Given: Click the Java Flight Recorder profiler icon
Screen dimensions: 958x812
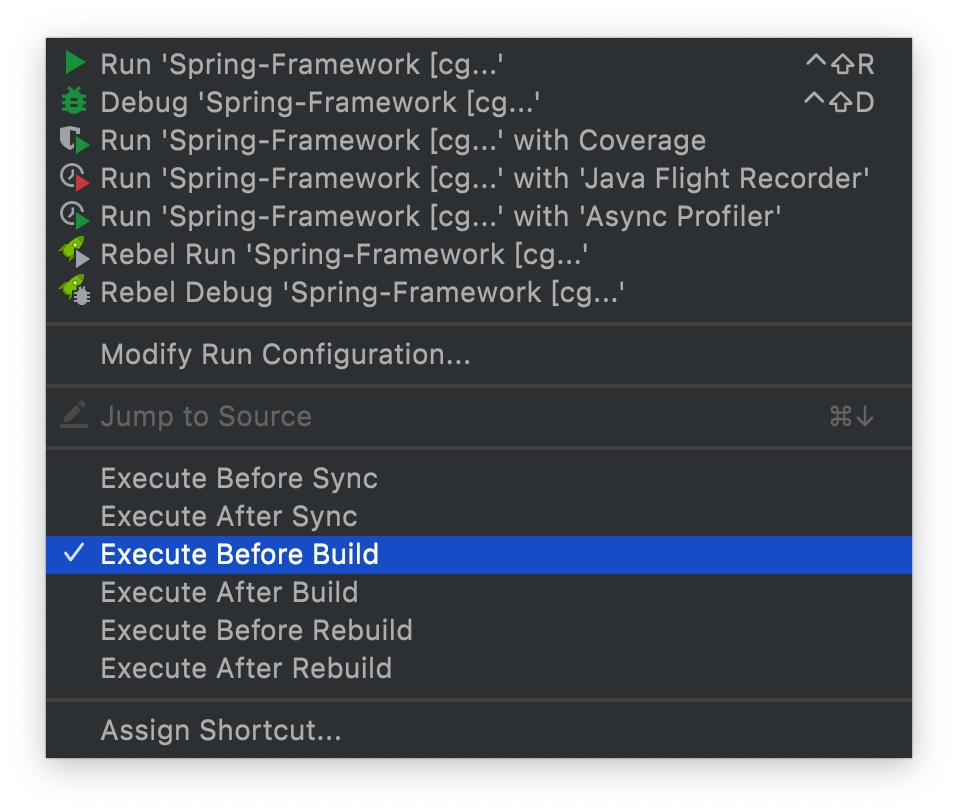Looking at the screenshot, I should [75, 179].
